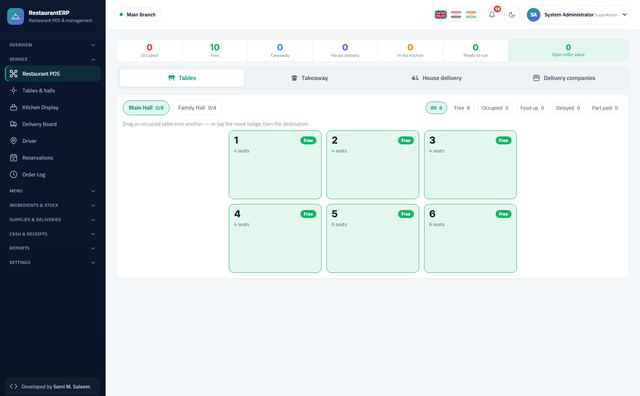Viewport: 640px width, 396px height.
Task: Open the Sami M. Saleem developer link
Action: click(71, 387)
